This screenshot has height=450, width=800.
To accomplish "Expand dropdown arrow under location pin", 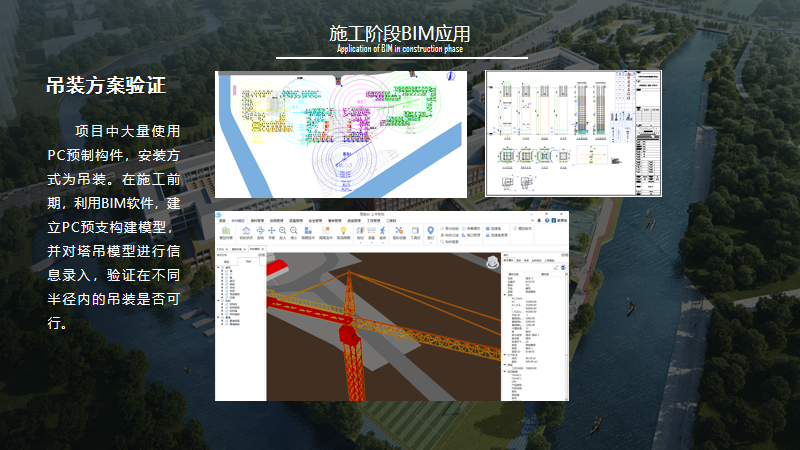I will [430, 241].
